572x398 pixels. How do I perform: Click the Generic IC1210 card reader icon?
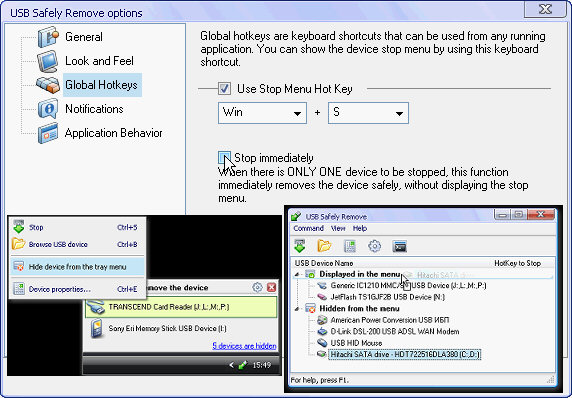[x=322, y=285]
